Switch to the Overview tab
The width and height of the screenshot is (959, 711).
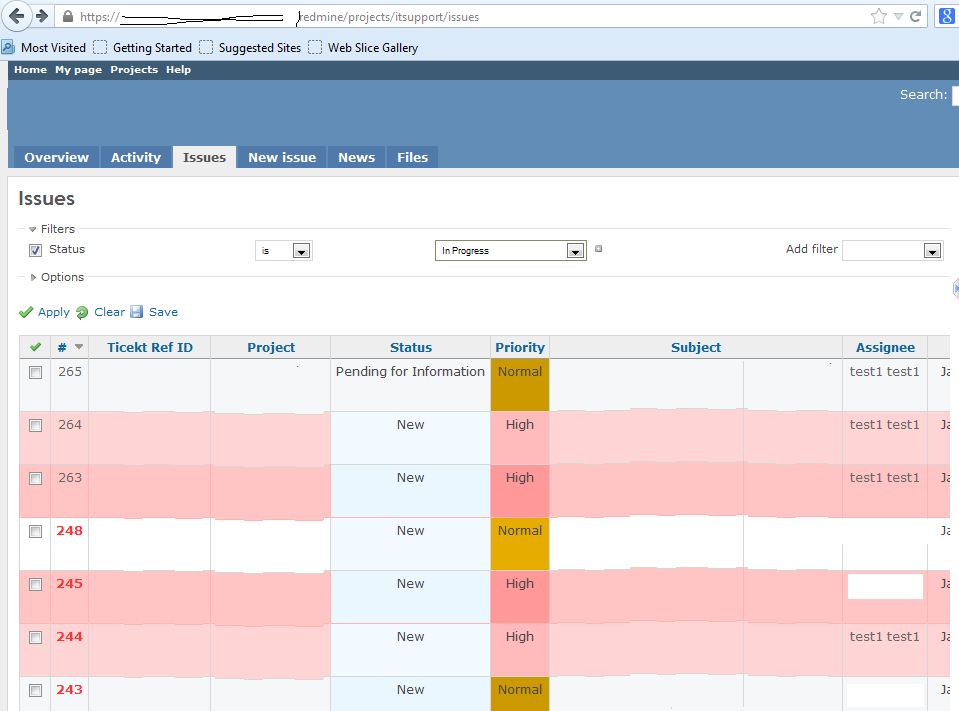point(56,157)
